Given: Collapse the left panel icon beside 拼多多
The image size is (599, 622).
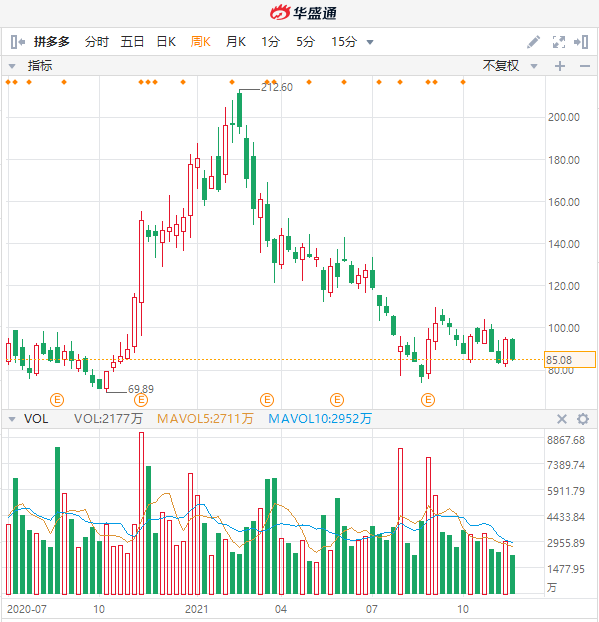Looking at the screenshot, I should tap(17, 42).
